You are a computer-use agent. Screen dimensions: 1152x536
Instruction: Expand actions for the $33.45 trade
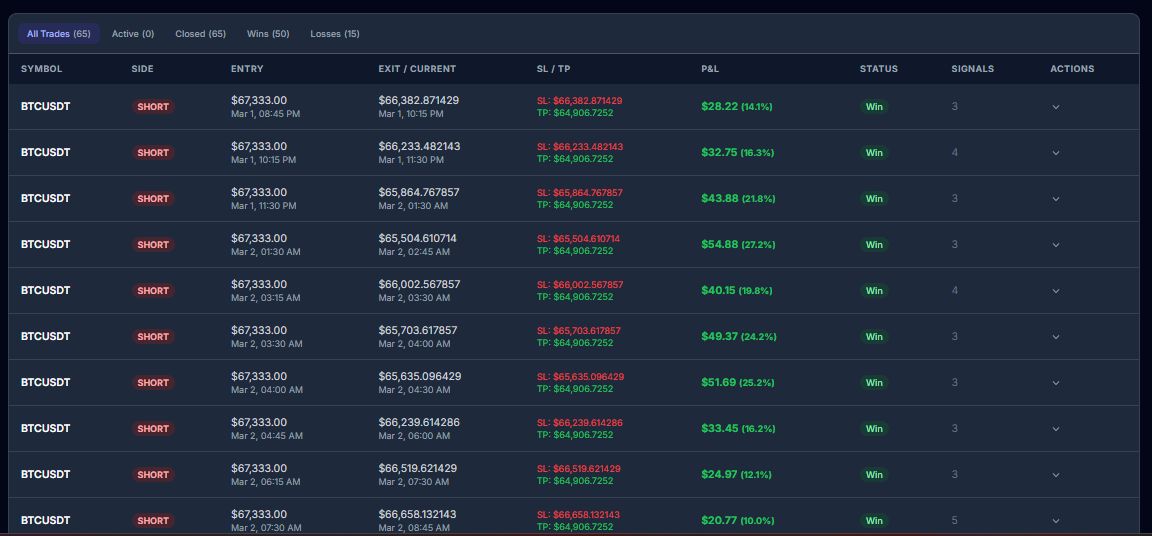[x=1056, y=429]
